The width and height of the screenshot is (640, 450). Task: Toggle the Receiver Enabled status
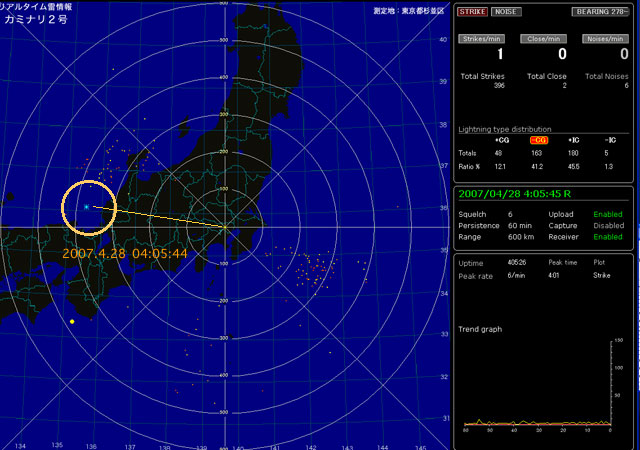point(607,237)
